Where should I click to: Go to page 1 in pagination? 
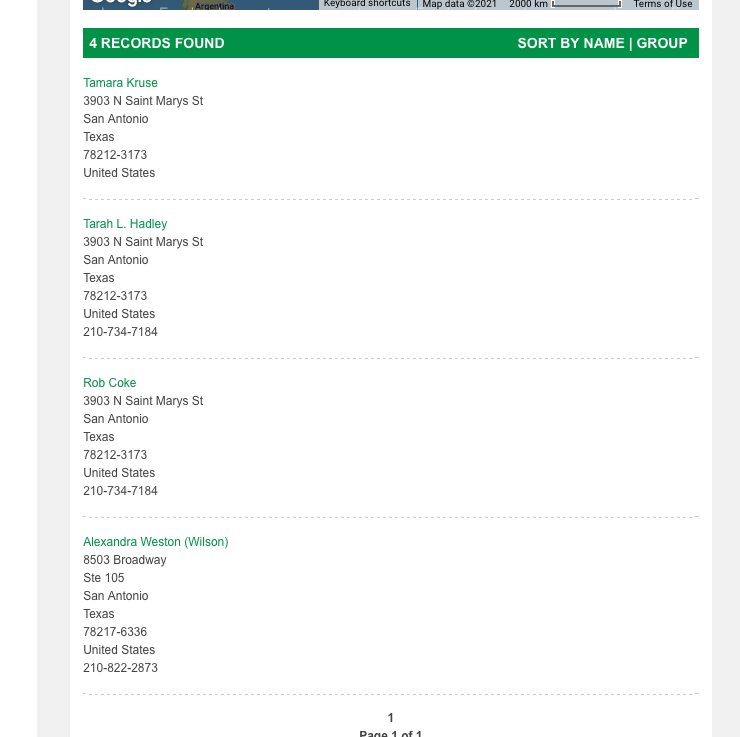coord(391,718)
